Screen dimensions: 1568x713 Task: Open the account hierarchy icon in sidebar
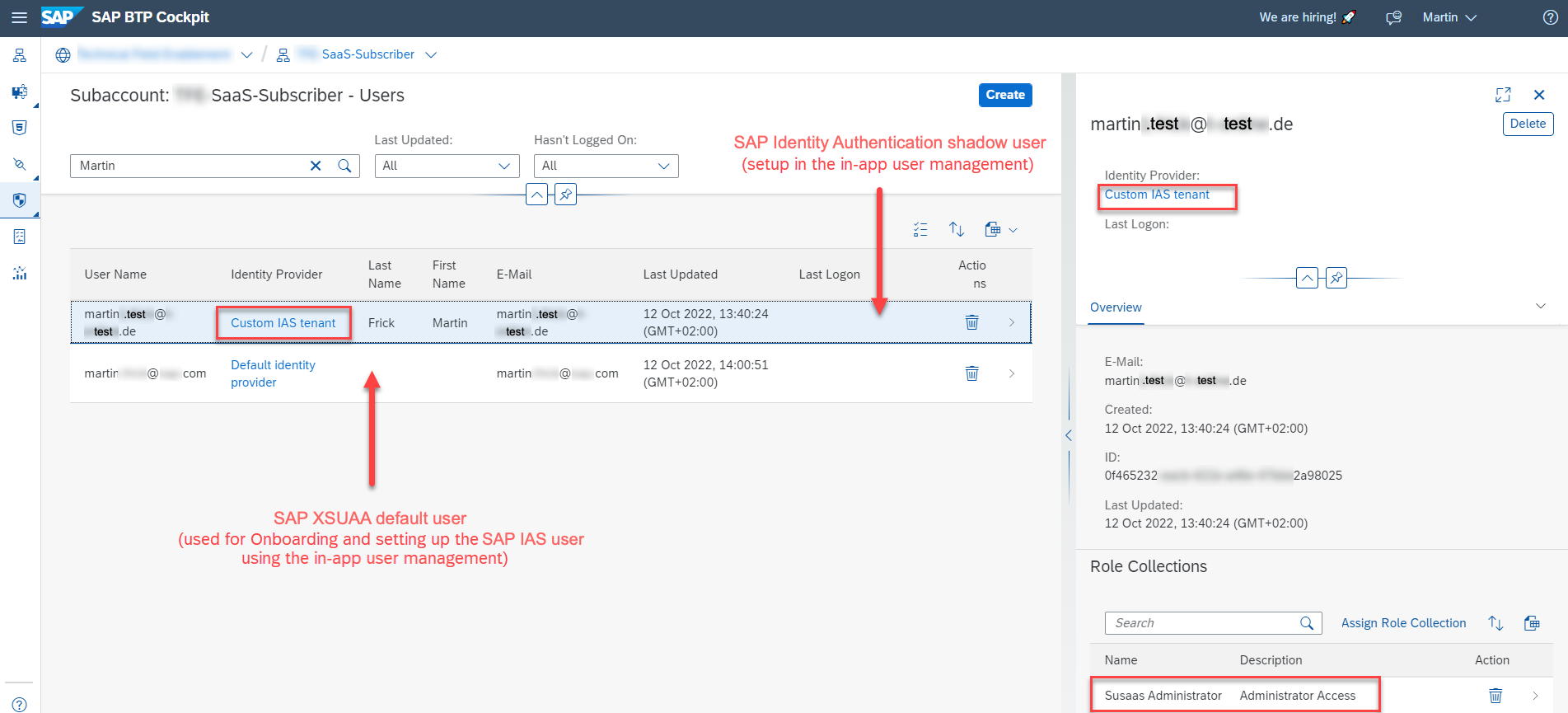[20, 55]
